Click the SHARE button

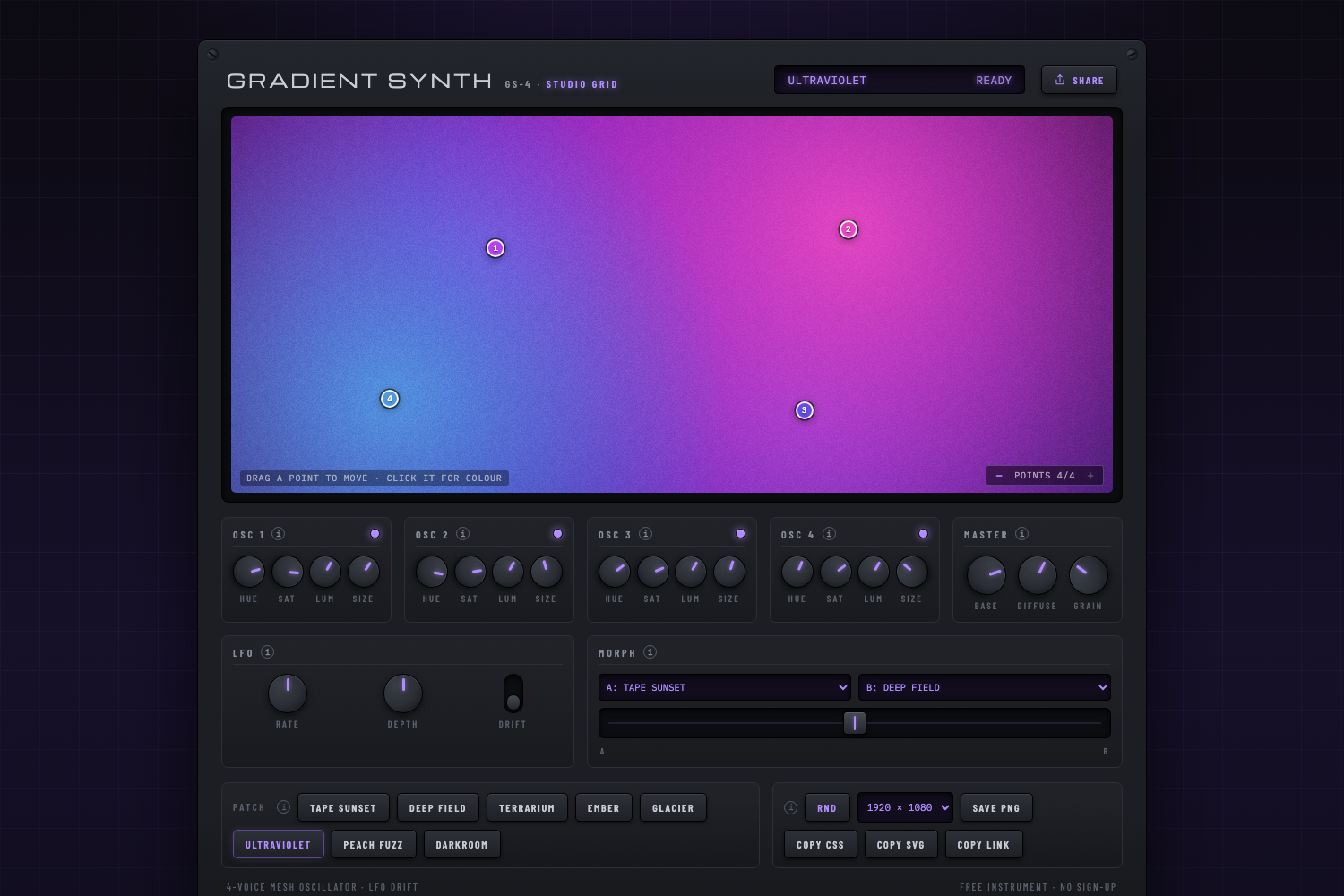(1079, 80)
